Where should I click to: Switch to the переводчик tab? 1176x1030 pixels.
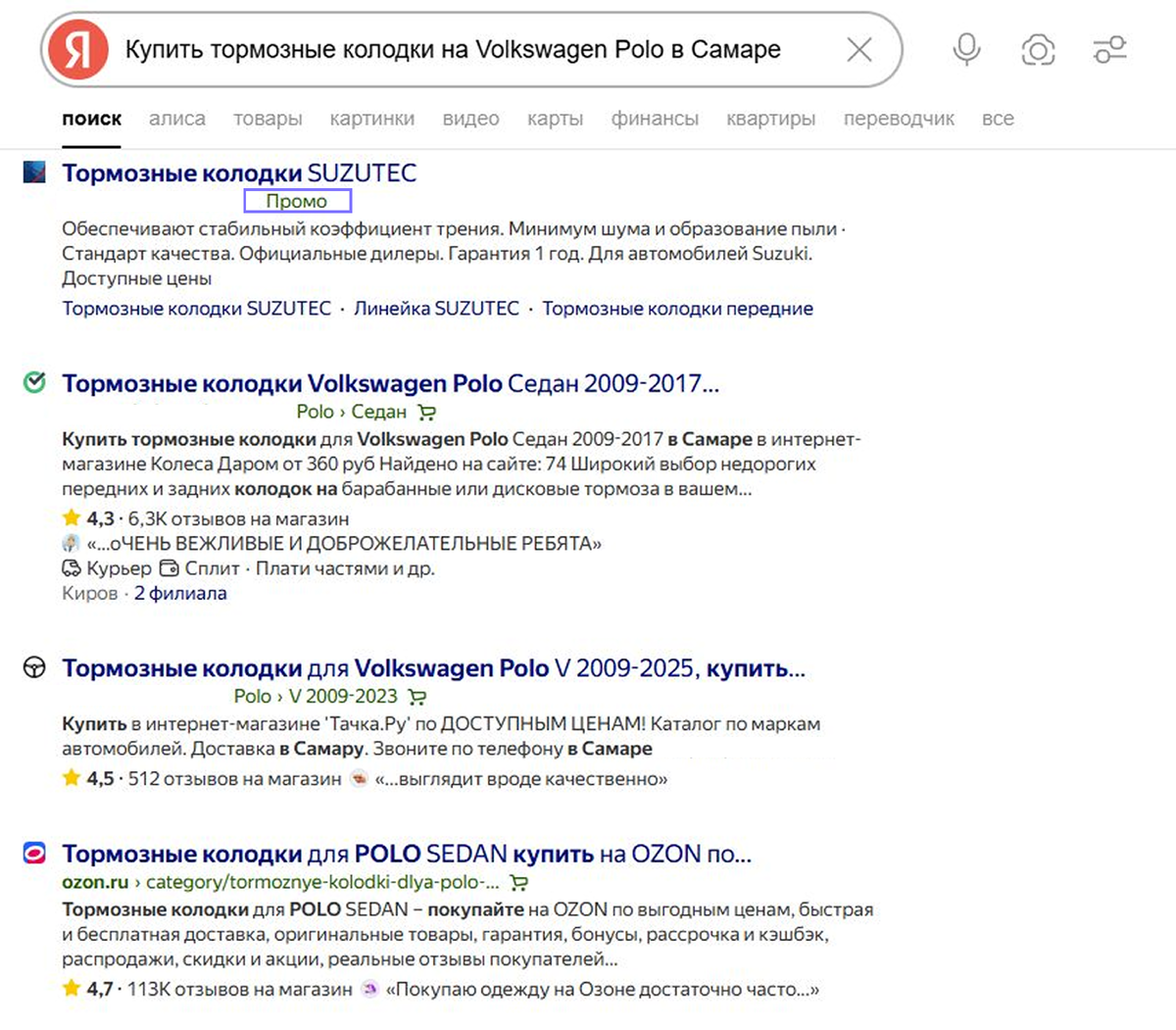tap(898, 118)
